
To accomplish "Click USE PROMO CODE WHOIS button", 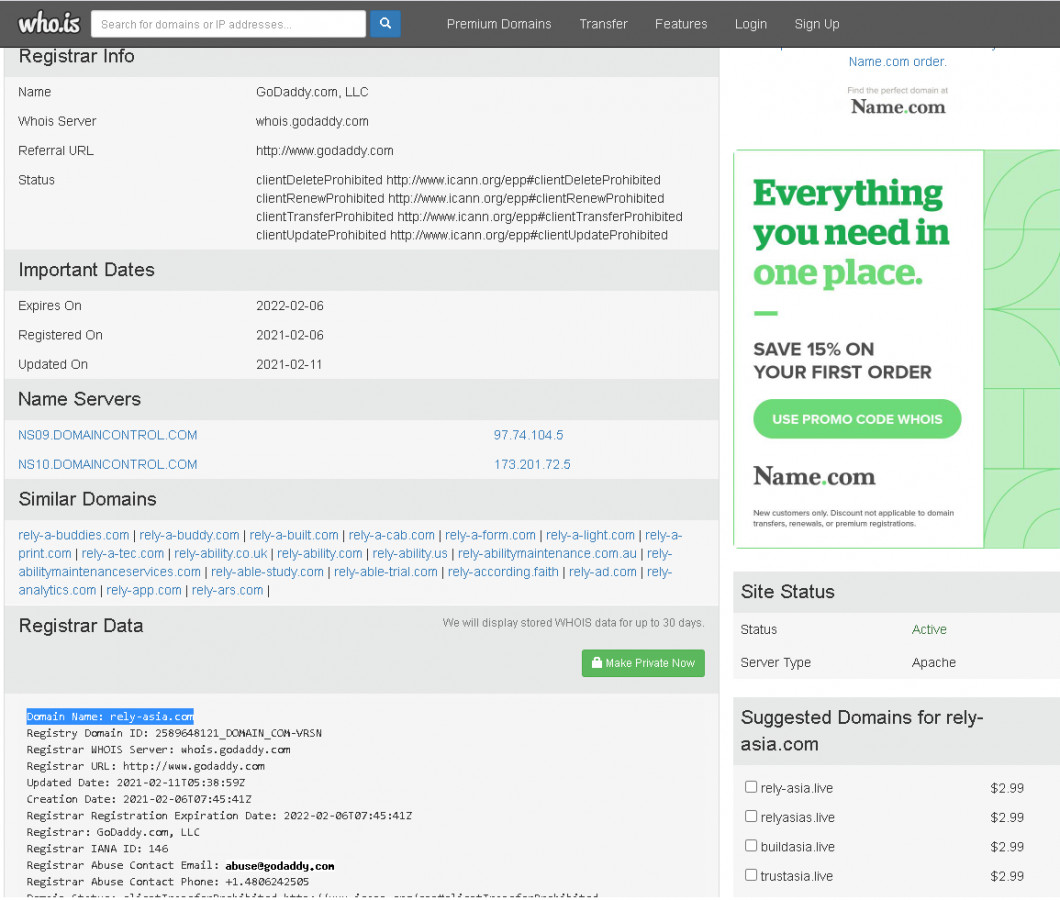I will pyautogui.click(x=857, y=419).
